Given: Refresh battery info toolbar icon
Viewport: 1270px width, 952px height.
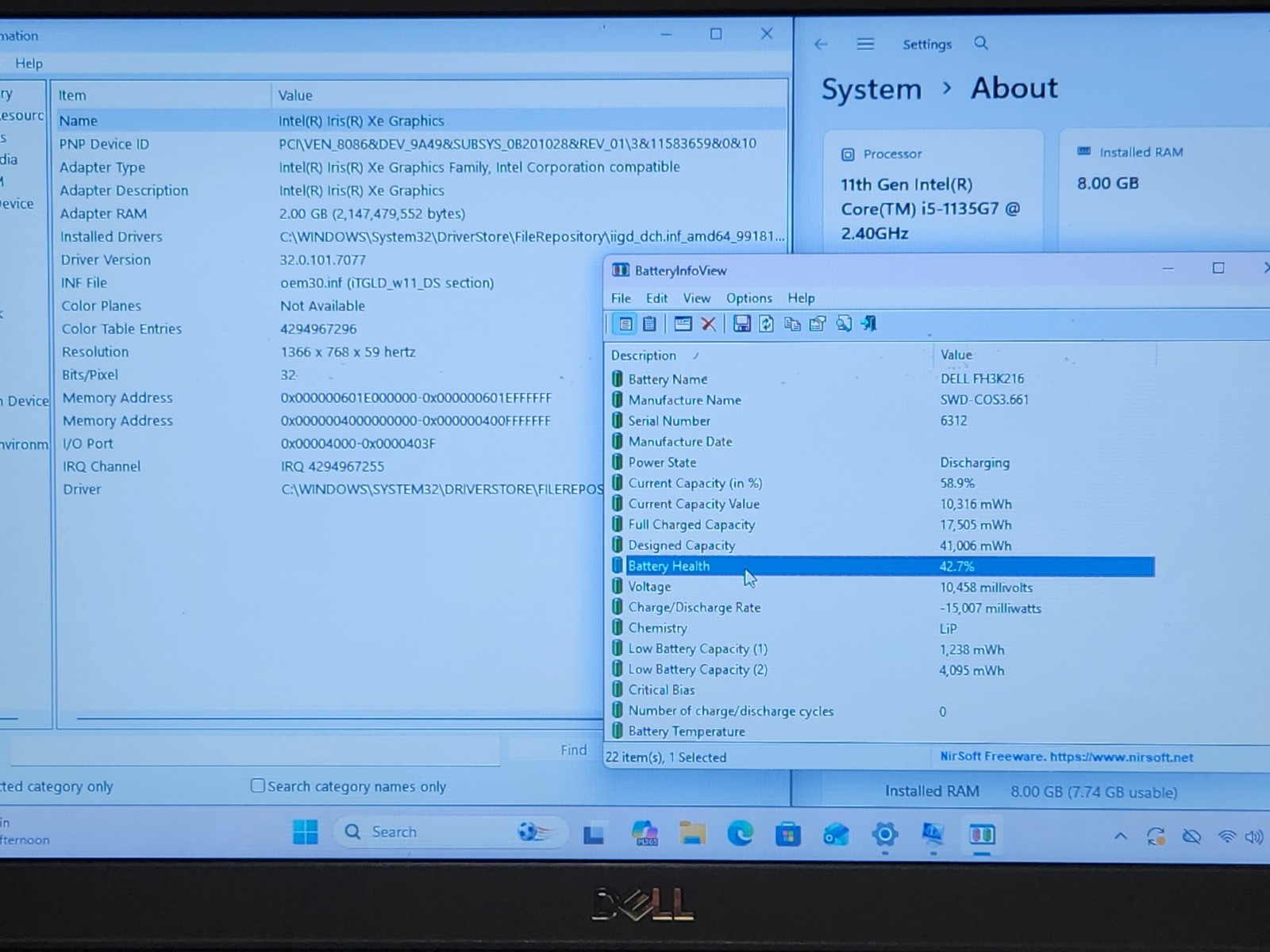Looking at the screenshot, I should tap(766, 324).
